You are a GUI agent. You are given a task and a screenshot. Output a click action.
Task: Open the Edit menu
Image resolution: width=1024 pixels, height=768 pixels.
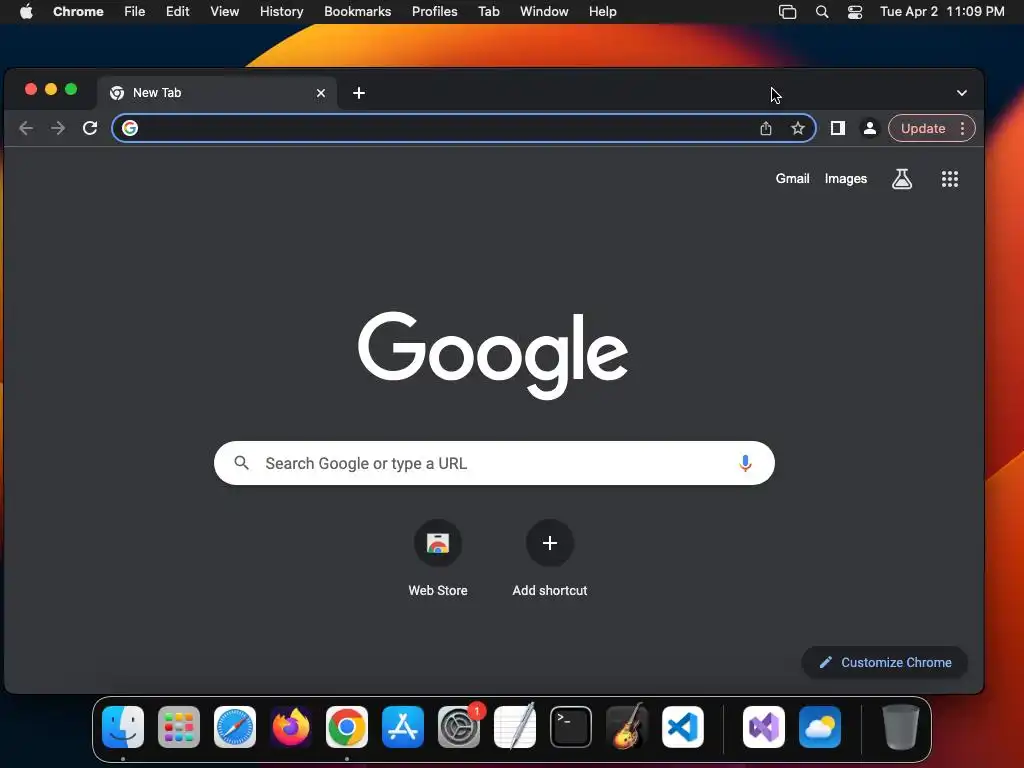pos(178,11)
